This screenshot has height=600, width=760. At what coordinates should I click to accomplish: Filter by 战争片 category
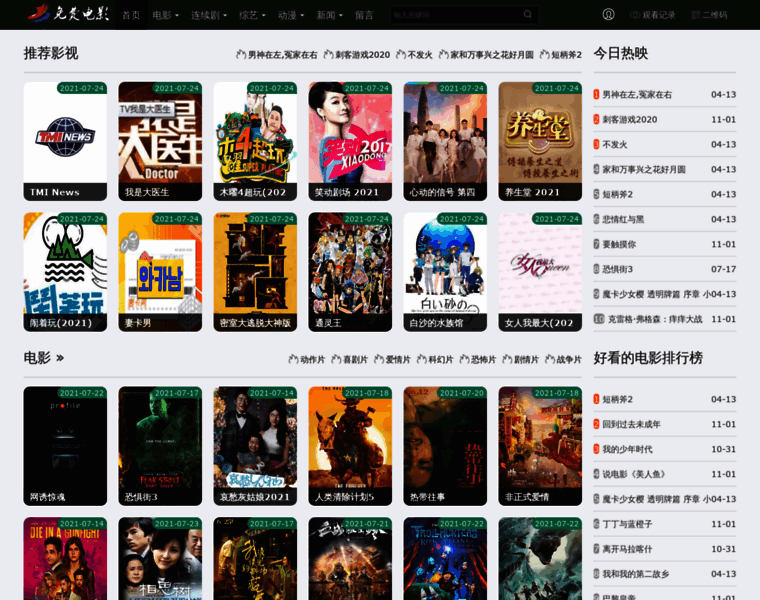[x=563, y=360]
